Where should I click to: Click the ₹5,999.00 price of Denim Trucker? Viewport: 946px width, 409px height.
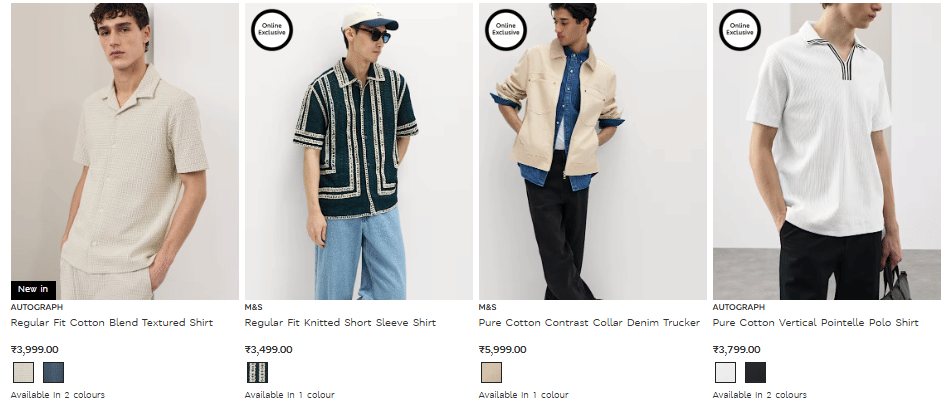pos(503,349)
